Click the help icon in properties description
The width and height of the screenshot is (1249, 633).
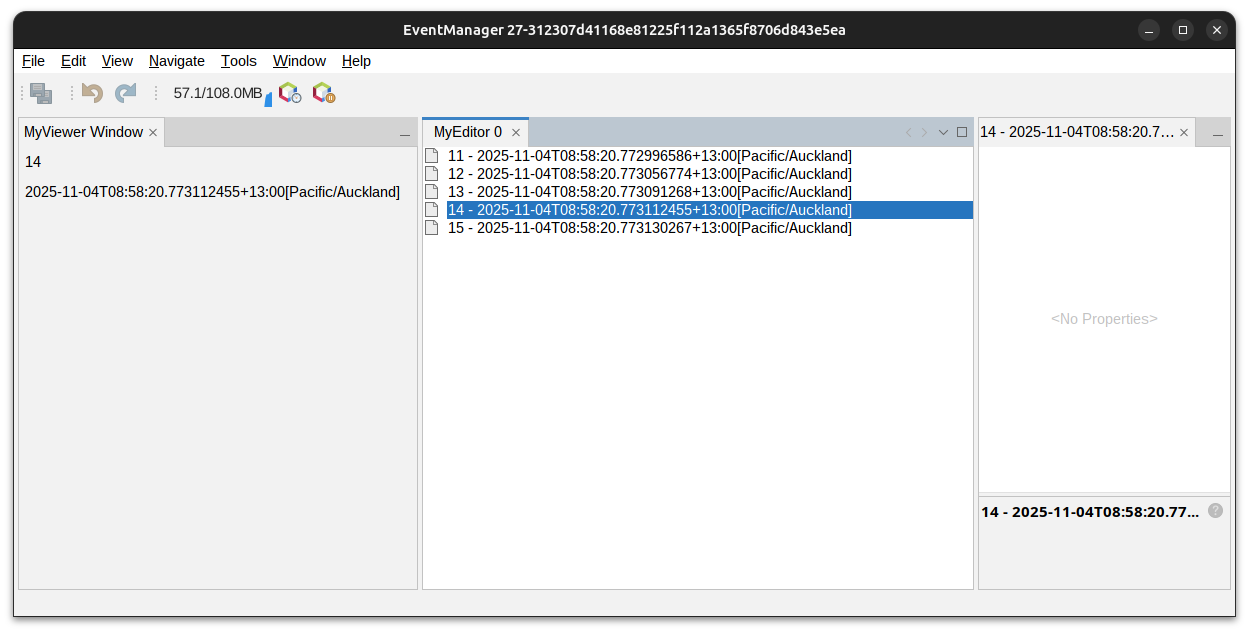[x=1215, y=511]
